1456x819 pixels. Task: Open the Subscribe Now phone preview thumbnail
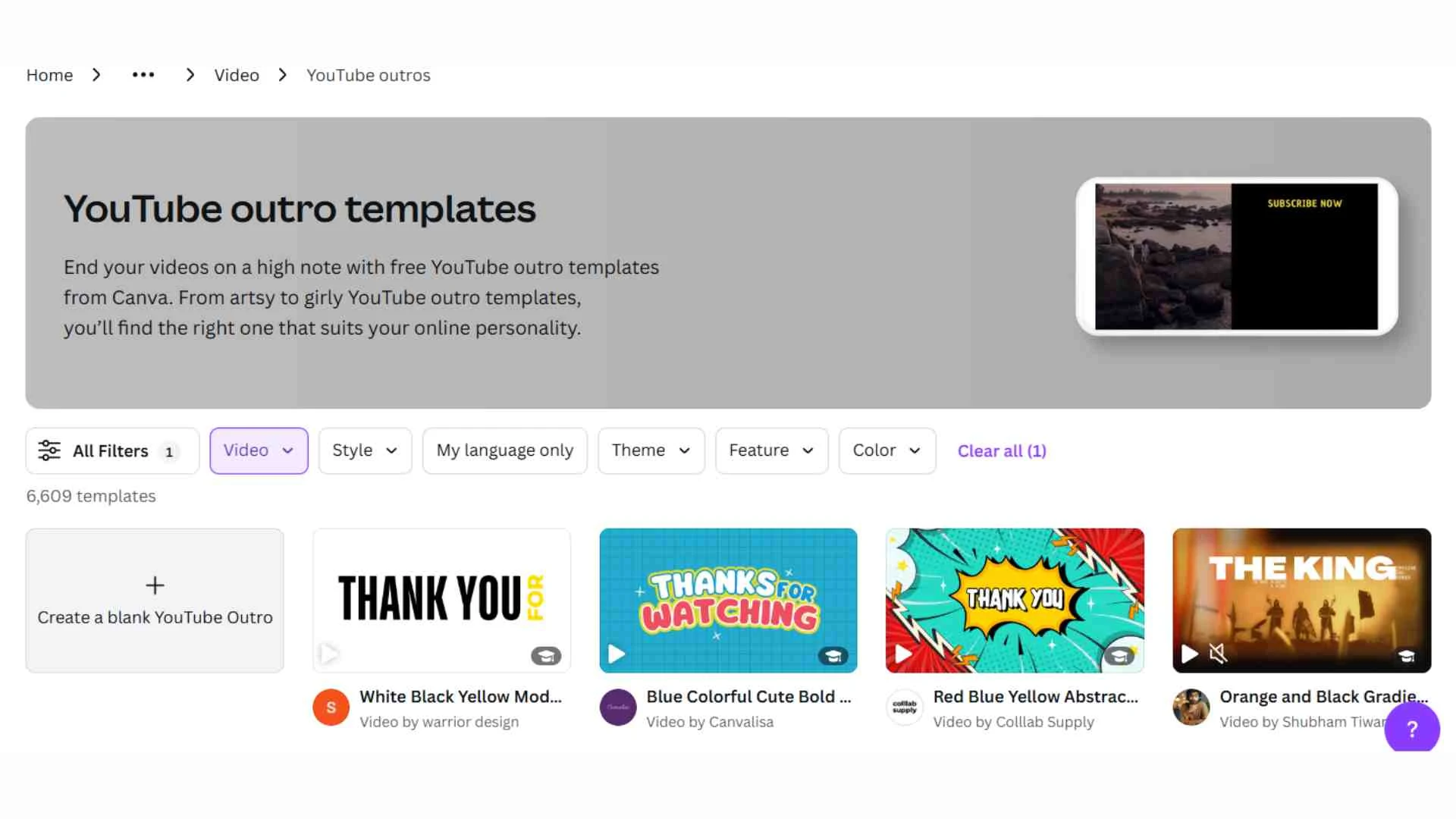1236,256
